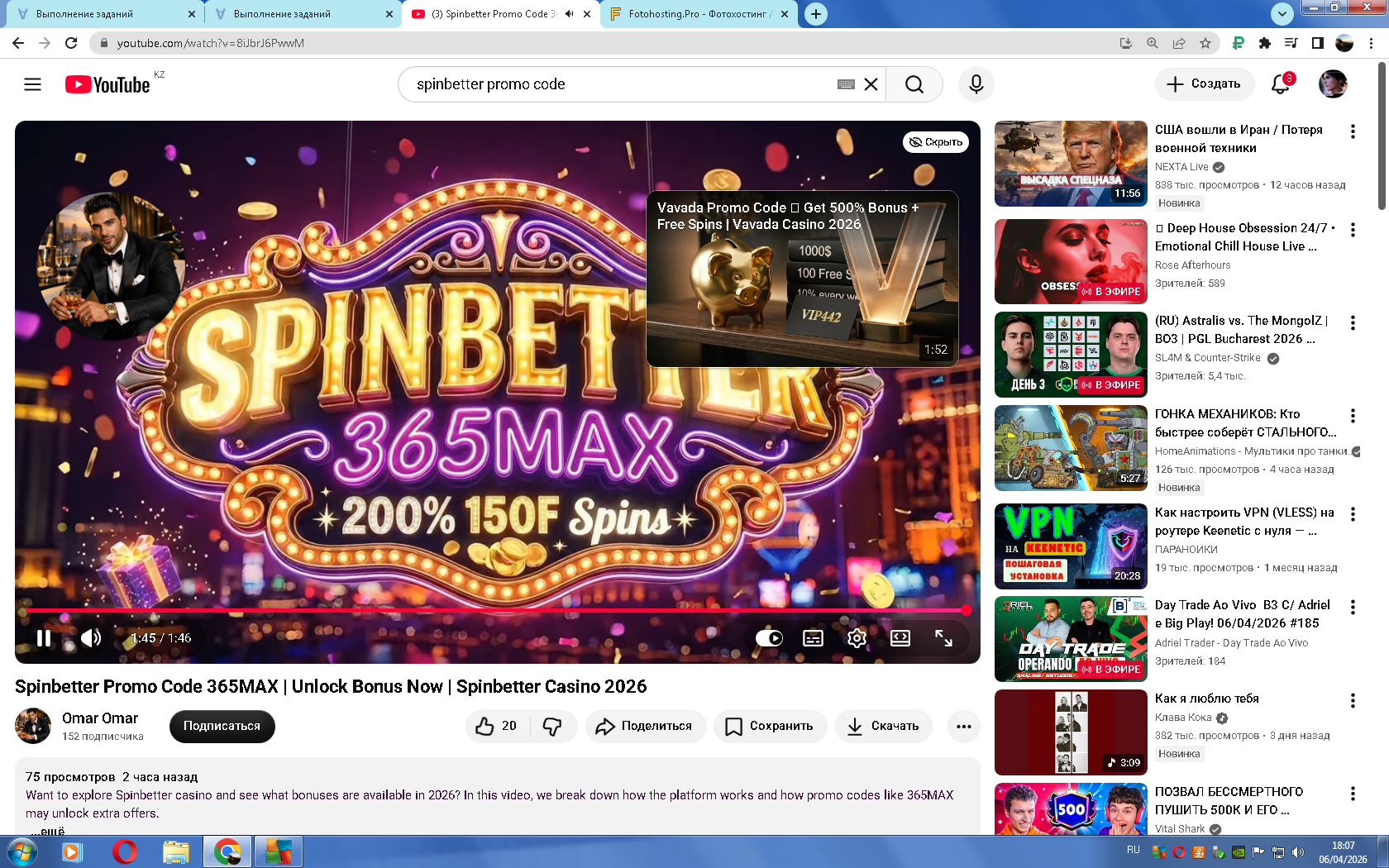Open options for Как я люблю тебя video
1389x868 pixels.
coord(1353,700)
